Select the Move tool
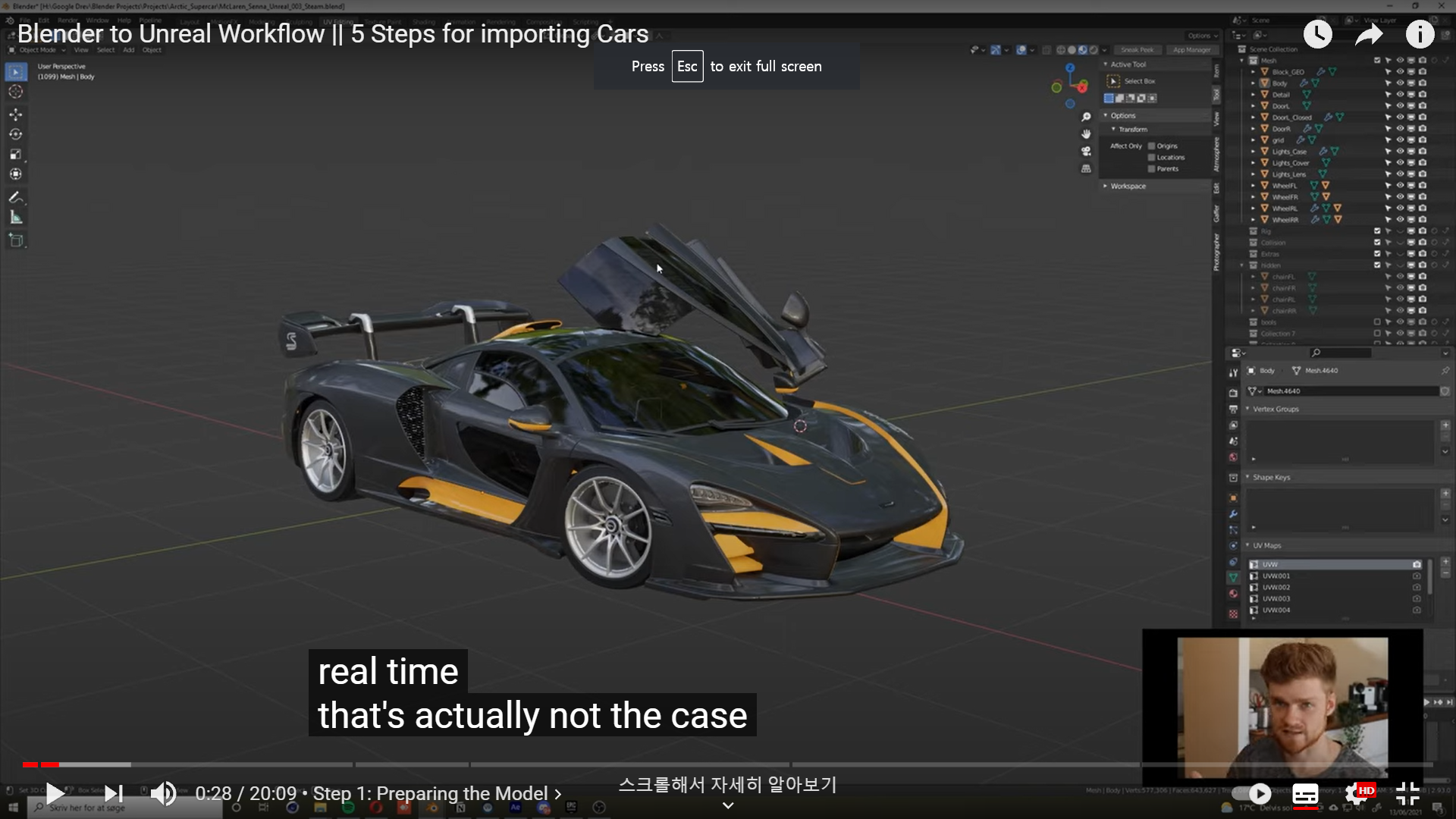The width and height of the screenshot is (1456, 819). click(16, 115)
